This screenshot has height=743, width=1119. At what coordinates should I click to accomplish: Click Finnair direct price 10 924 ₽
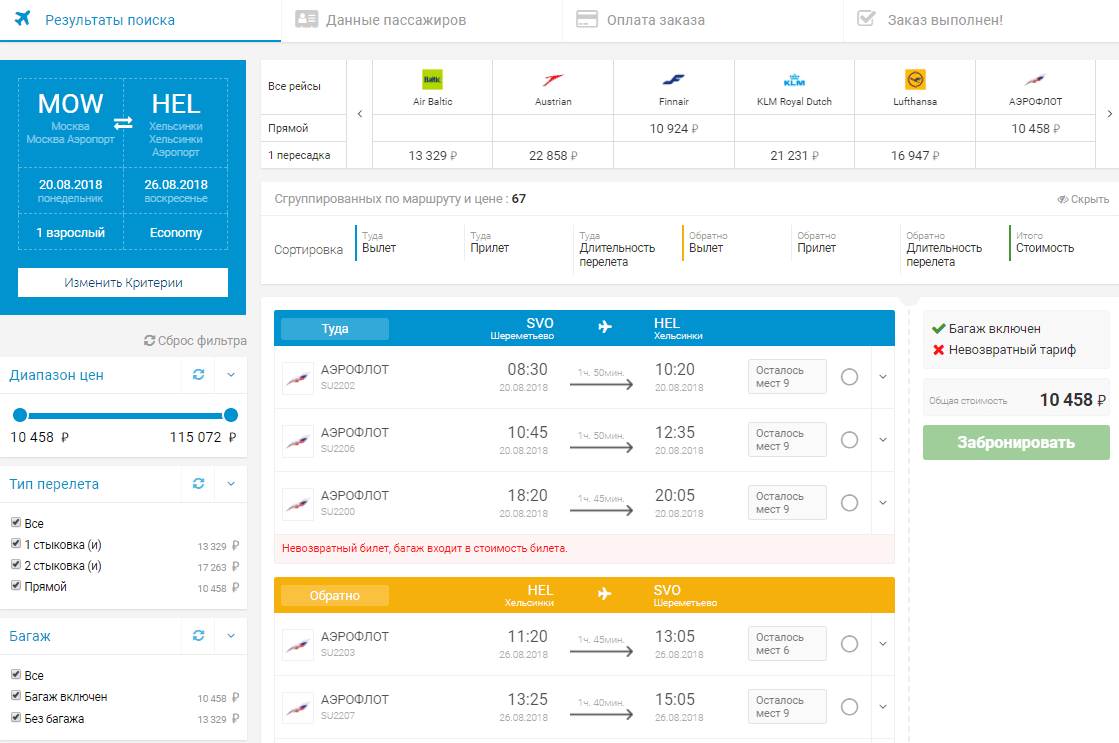(x=674, y=128)
